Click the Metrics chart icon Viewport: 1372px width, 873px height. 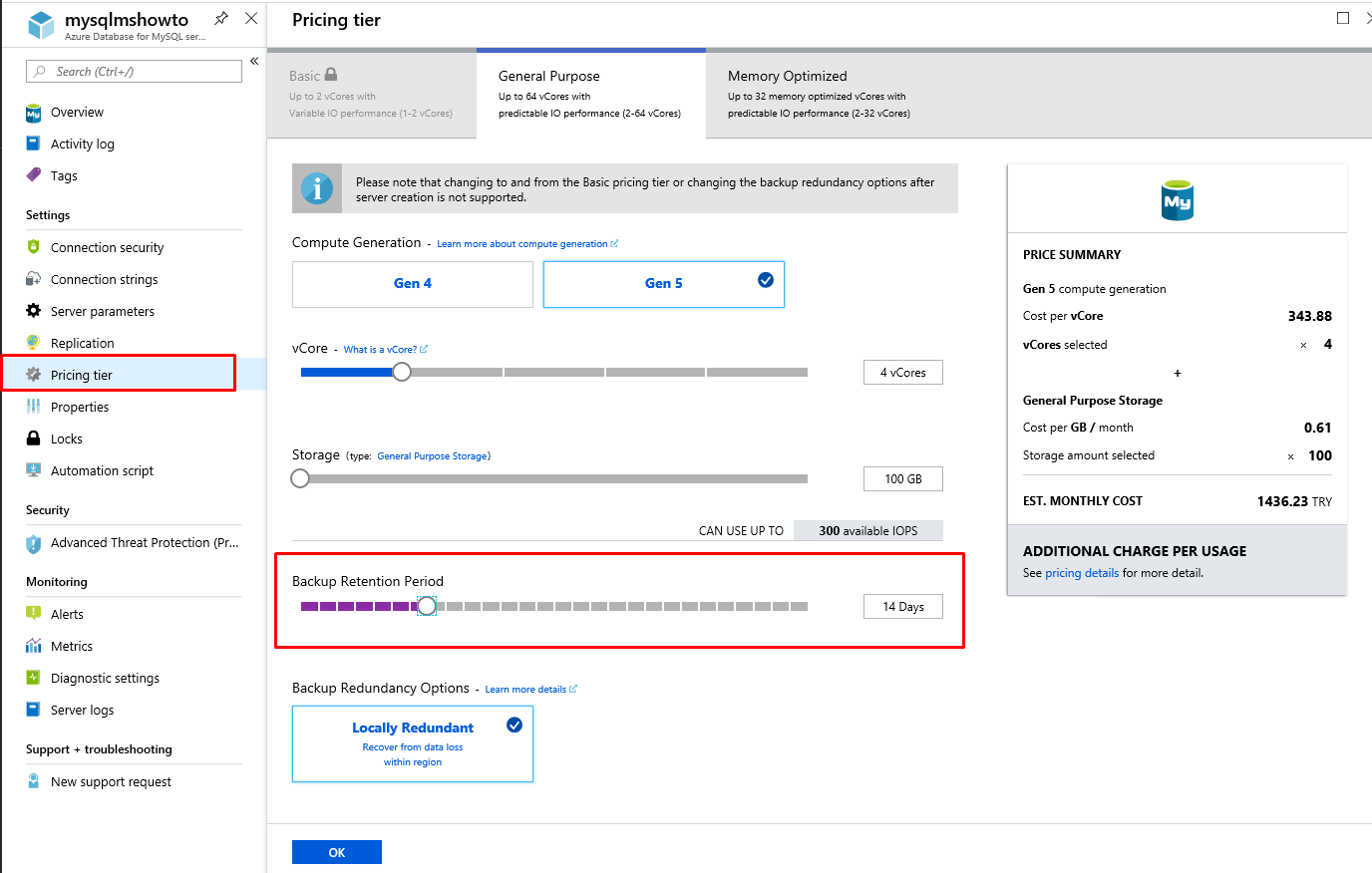click(34, 646)
